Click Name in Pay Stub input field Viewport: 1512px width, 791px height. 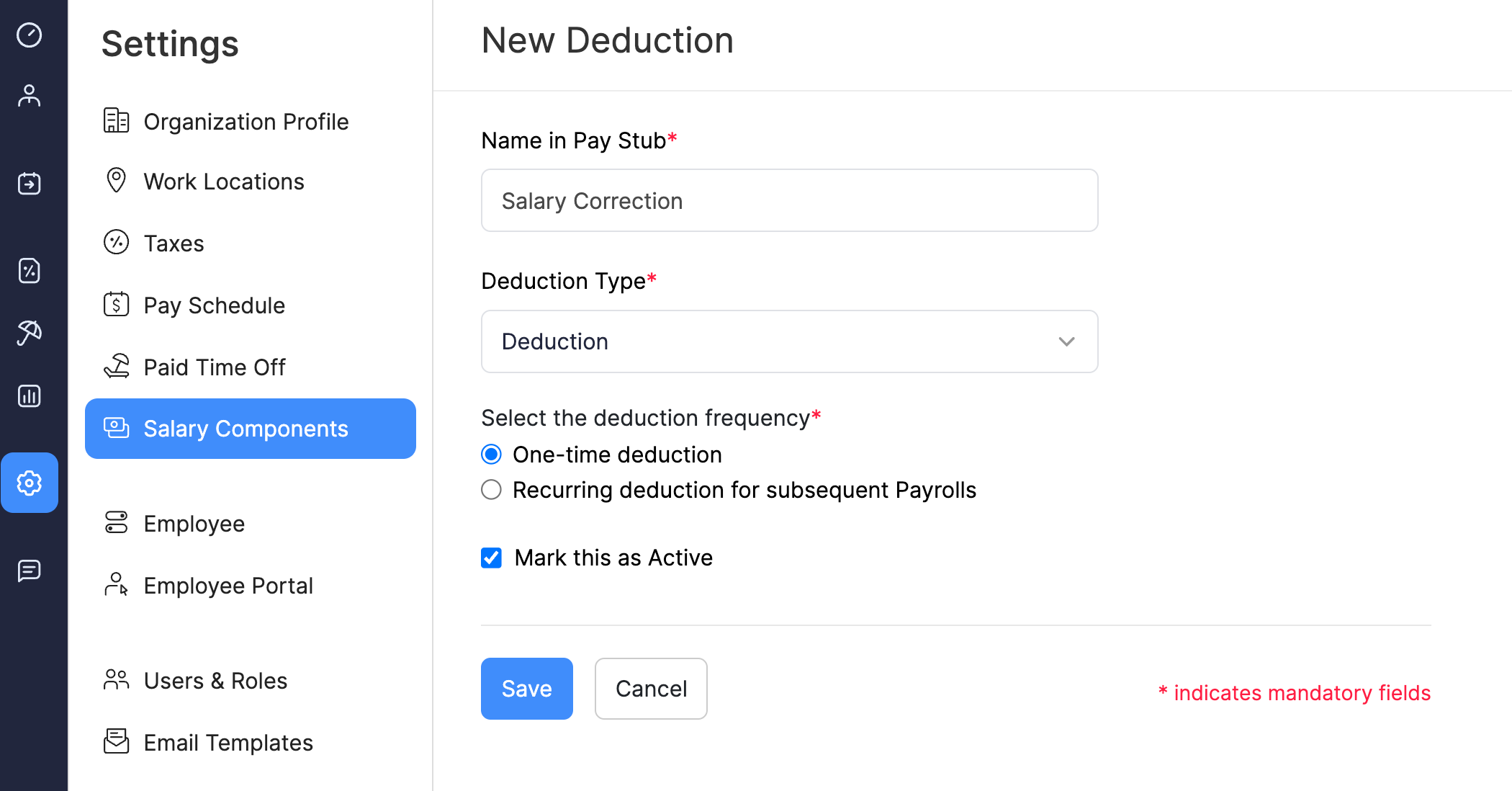tap(789, 200)
